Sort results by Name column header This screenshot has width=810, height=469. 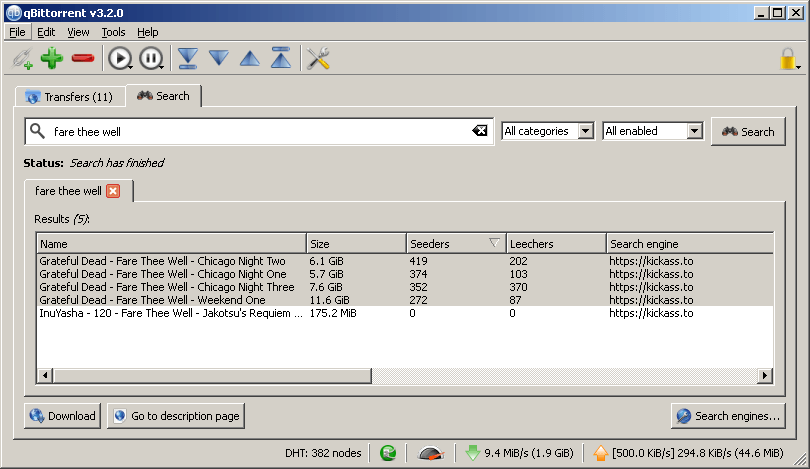click(x=172, y=244)
